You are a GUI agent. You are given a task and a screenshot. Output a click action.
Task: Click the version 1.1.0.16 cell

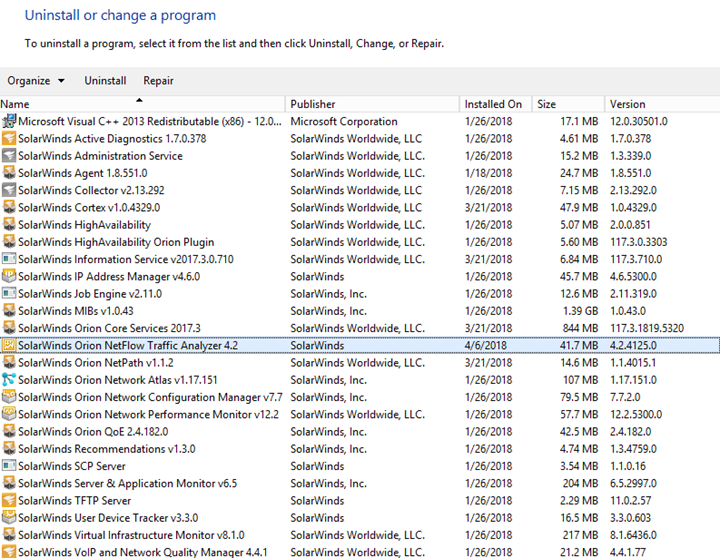point(628,466)
